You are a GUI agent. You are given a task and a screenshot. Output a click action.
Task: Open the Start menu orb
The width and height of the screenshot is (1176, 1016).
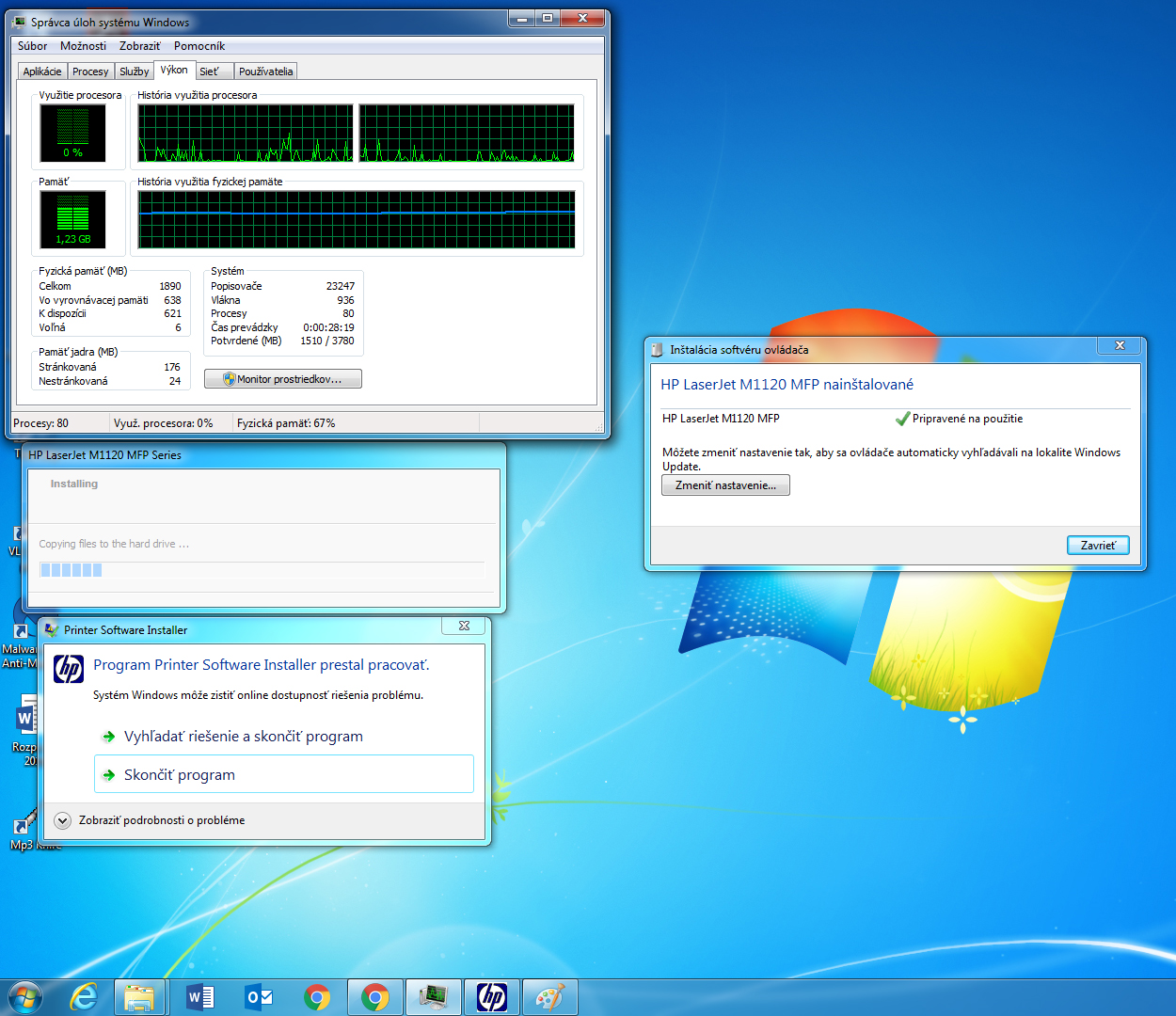click(x=24, y=997)
